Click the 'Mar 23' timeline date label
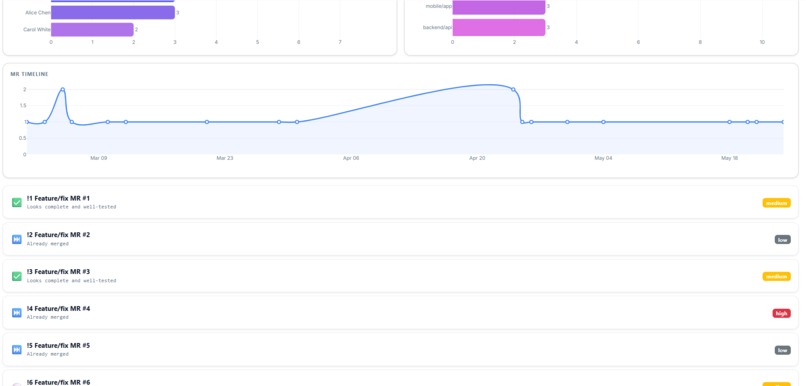This screenshot has height=386, width=806. (225, 158)
